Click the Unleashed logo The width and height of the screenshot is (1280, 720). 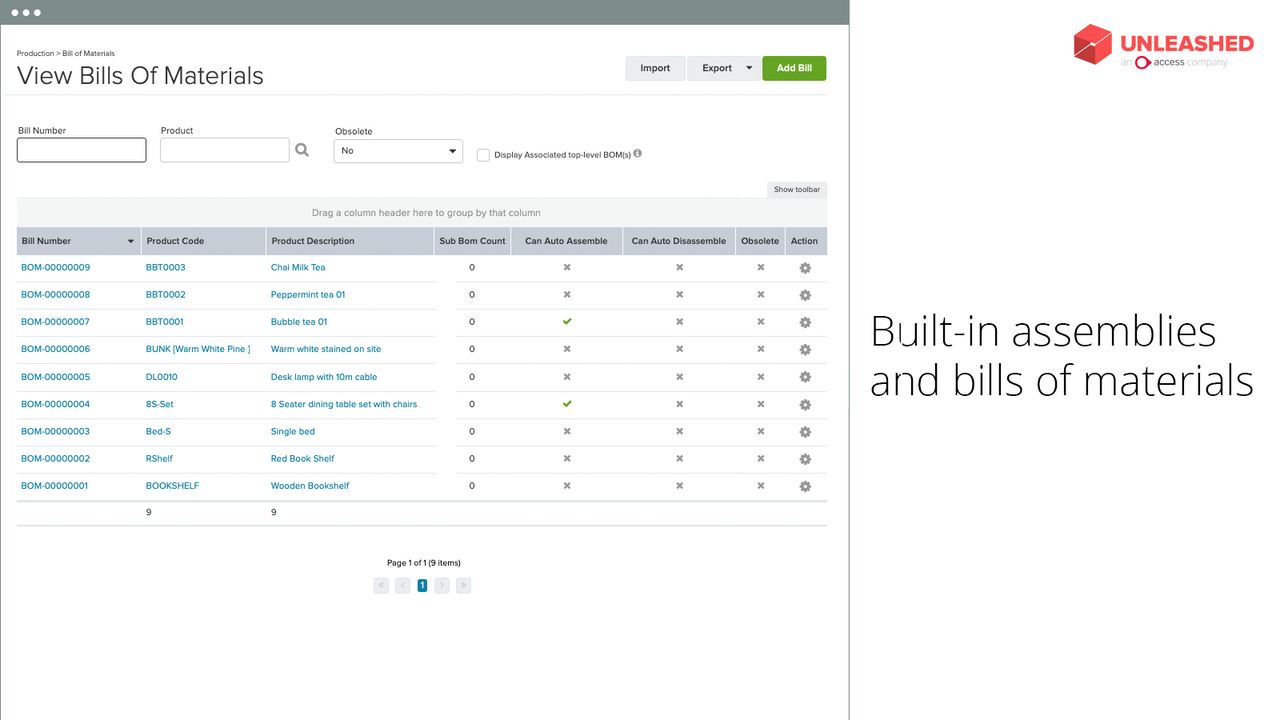point(1162,45)
